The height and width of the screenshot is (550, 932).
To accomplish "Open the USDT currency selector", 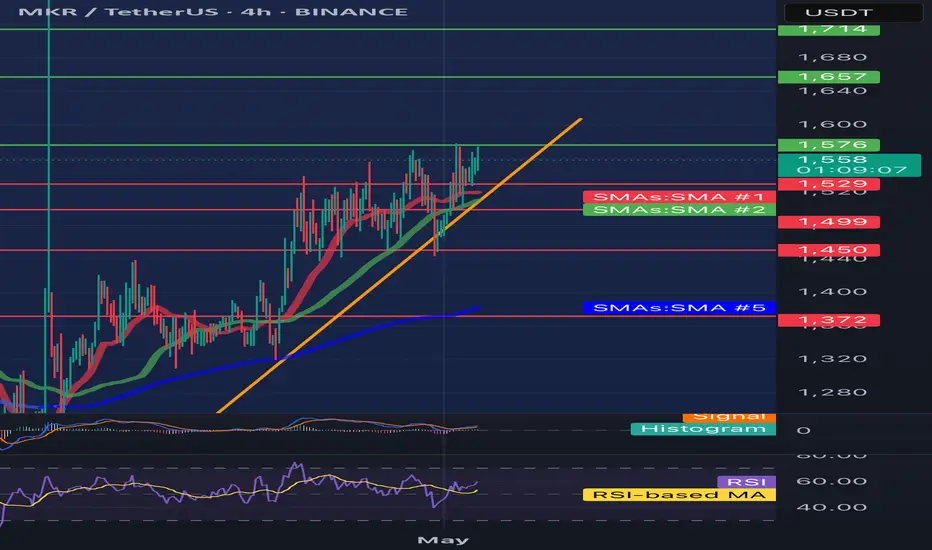I will click(x=854, y=12).
